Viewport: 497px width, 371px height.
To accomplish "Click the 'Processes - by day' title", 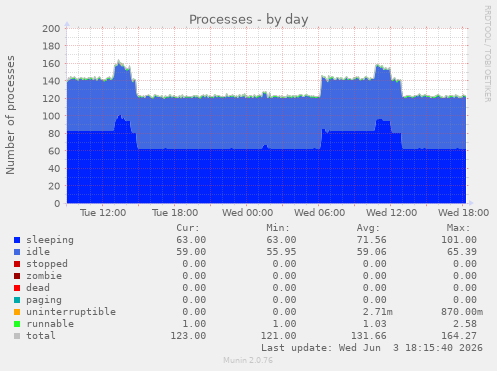I will pos(249,20).
